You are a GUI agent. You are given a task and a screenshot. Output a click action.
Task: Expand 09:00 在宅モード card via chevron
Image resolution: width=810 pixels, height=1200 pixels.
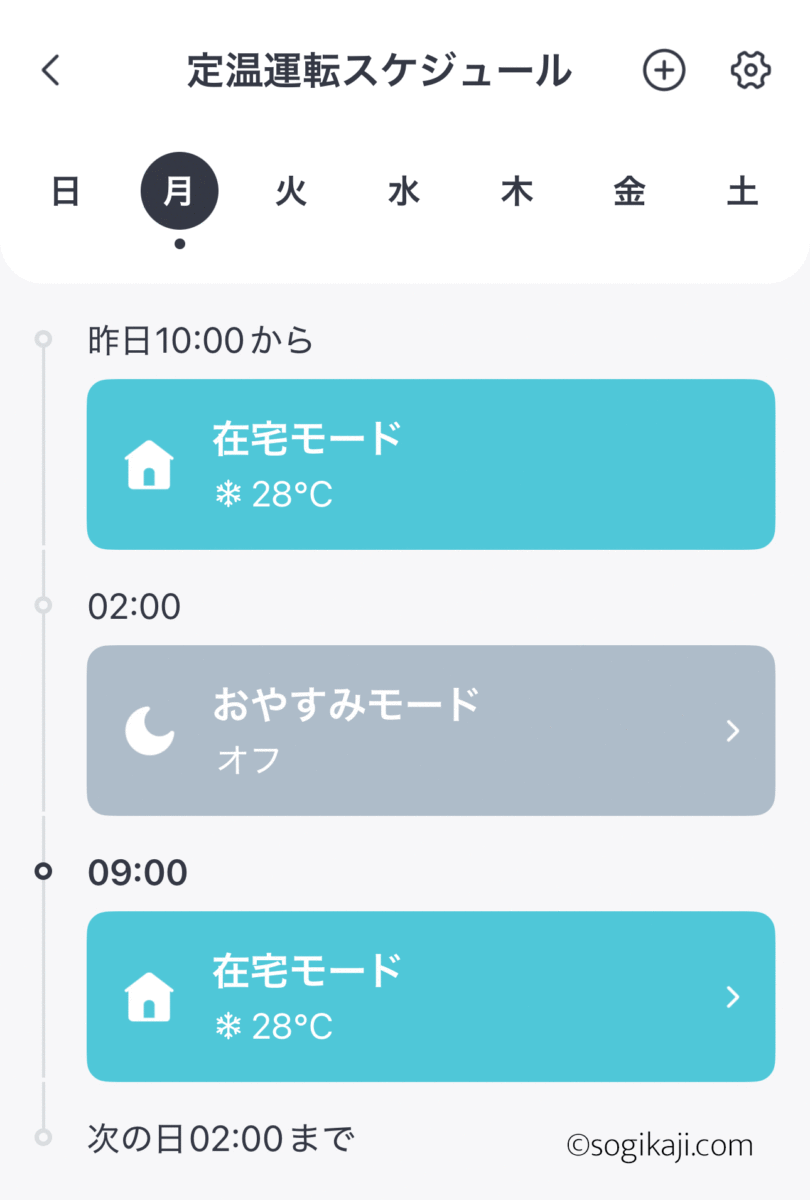[x=733, y=997]
